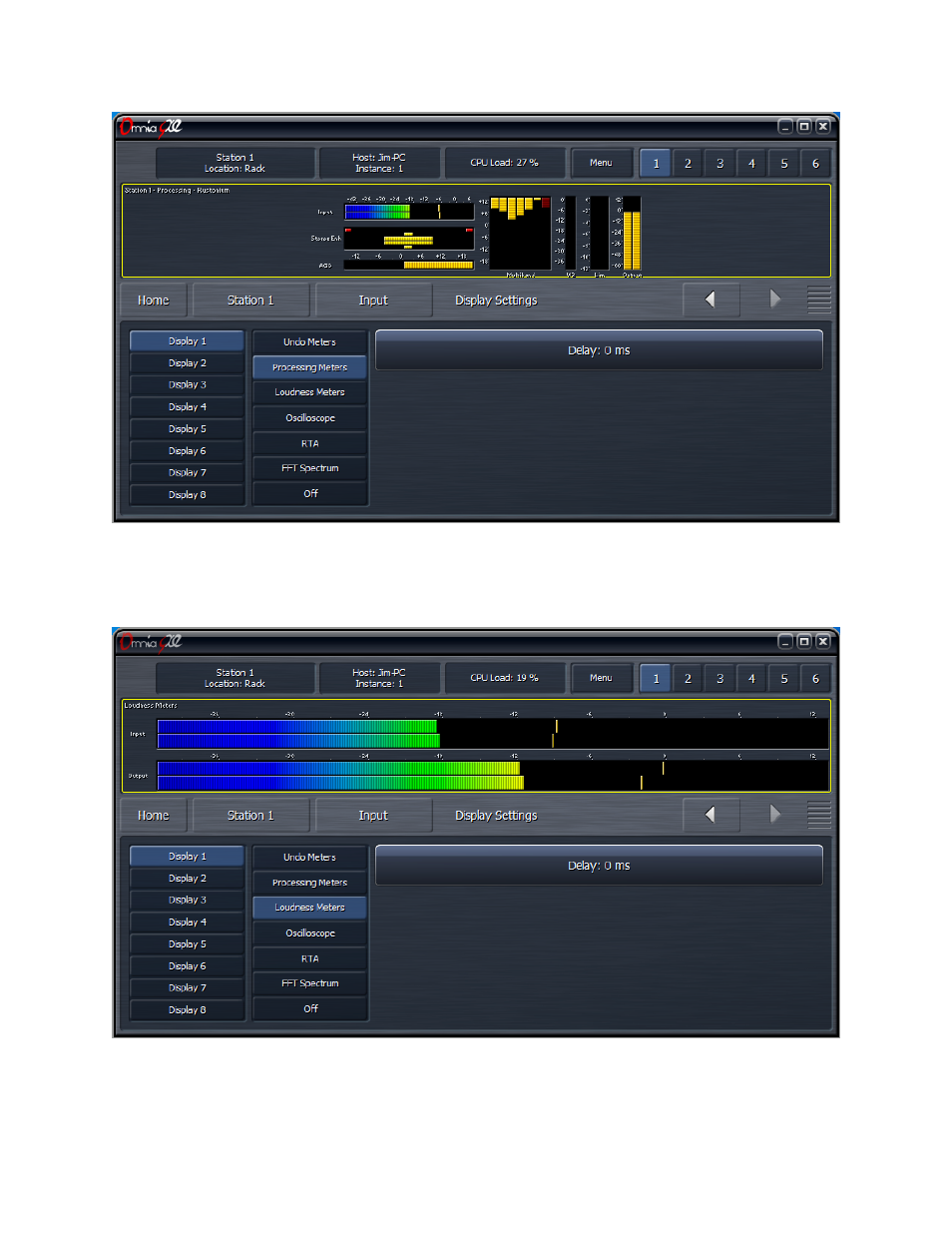Select Display 5 in bottom window

click(188, 944)
